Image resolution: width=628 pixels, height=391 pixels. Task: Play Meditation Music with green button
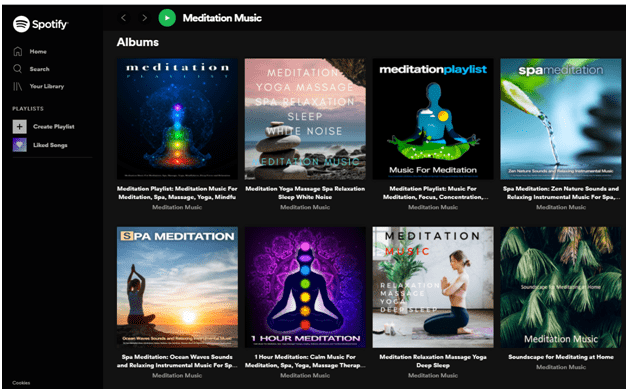click(x=167, y=18)
